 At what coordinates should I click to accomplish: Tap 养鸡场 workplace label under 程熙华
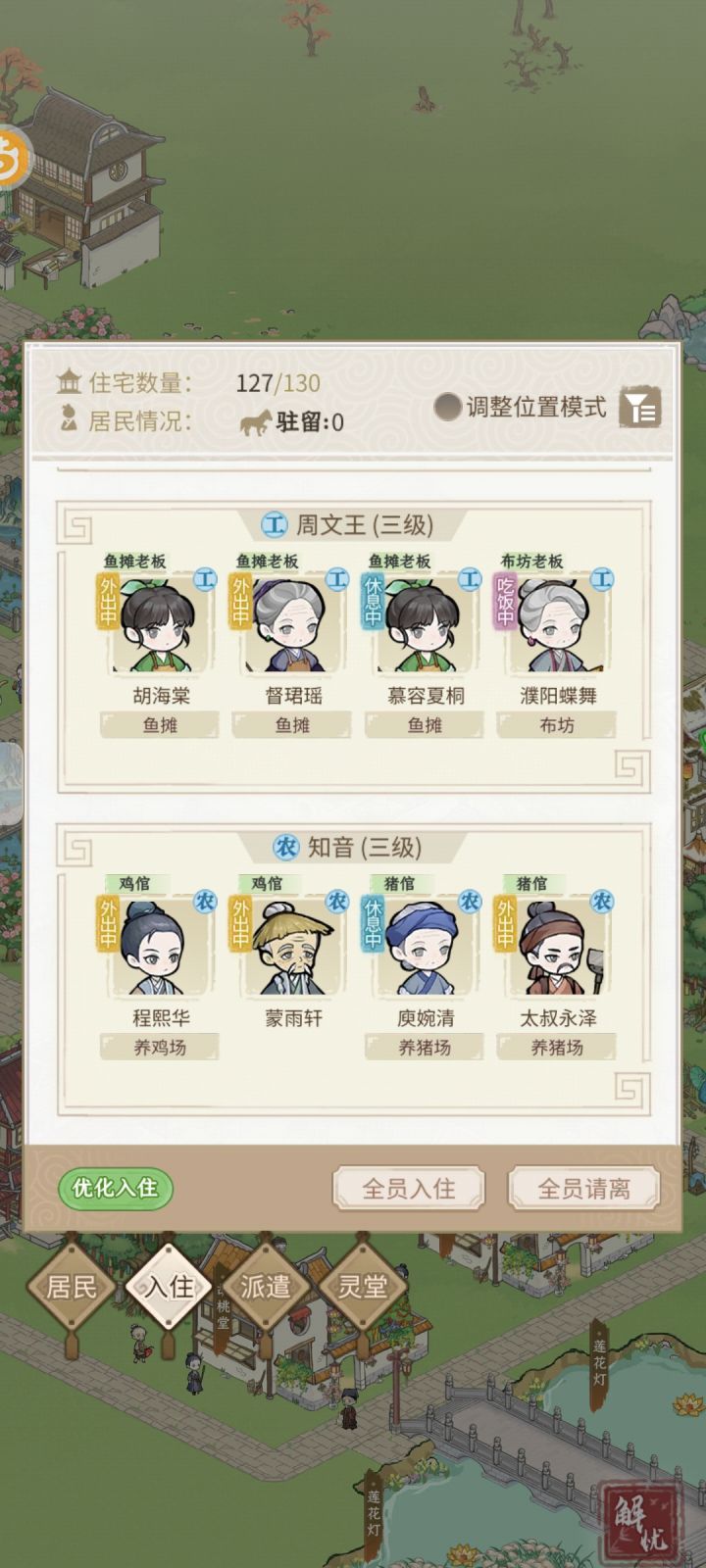[160, 1048]
